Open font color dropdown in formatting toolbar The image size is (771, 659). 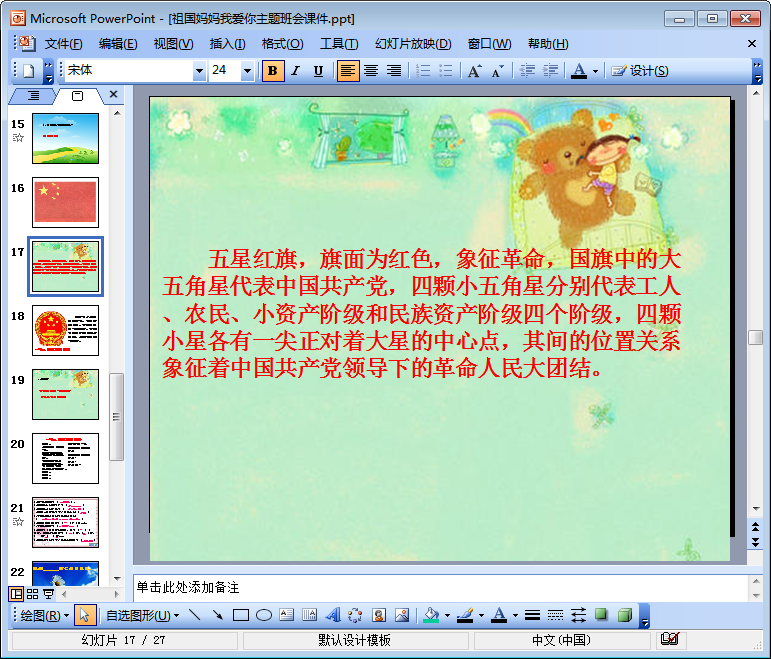[x=595, y=71]
